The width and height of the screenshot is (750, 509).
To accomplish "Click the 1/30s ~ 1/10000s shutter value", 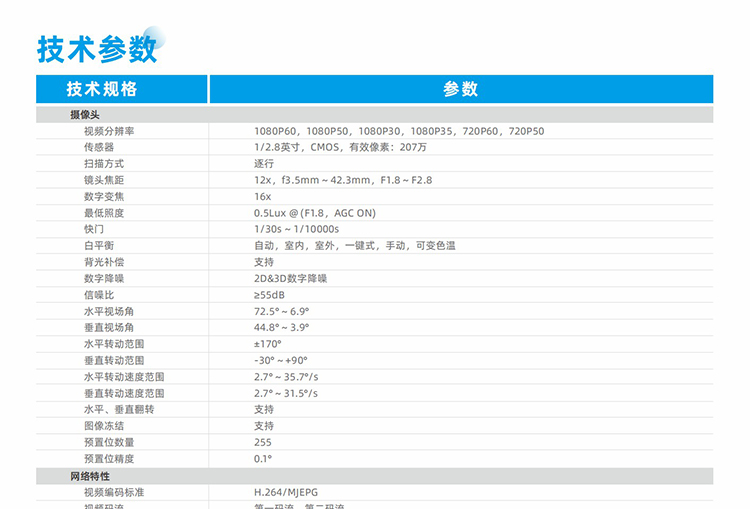I will (x=296, y=229).
